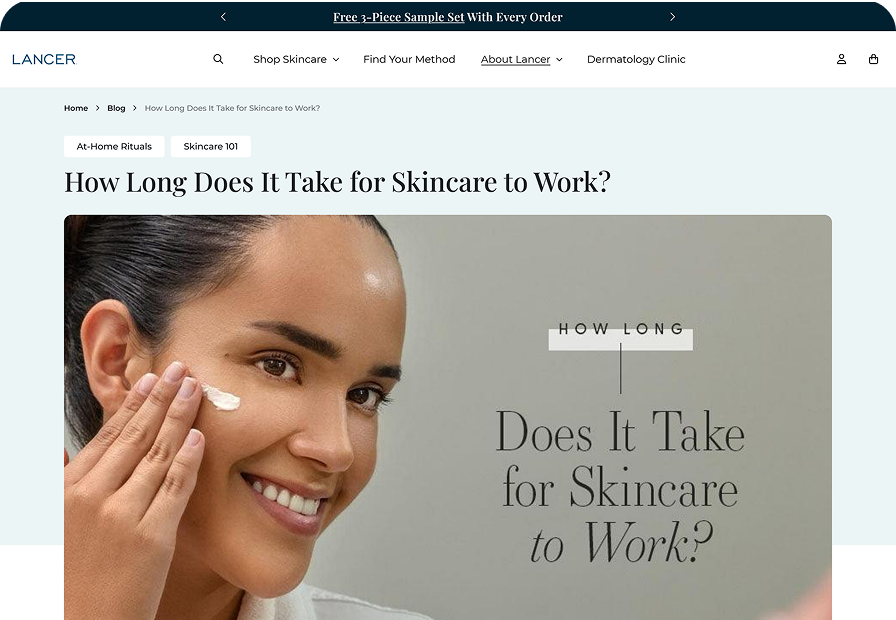Select the At-Home Rituals tag

point(114,146)
